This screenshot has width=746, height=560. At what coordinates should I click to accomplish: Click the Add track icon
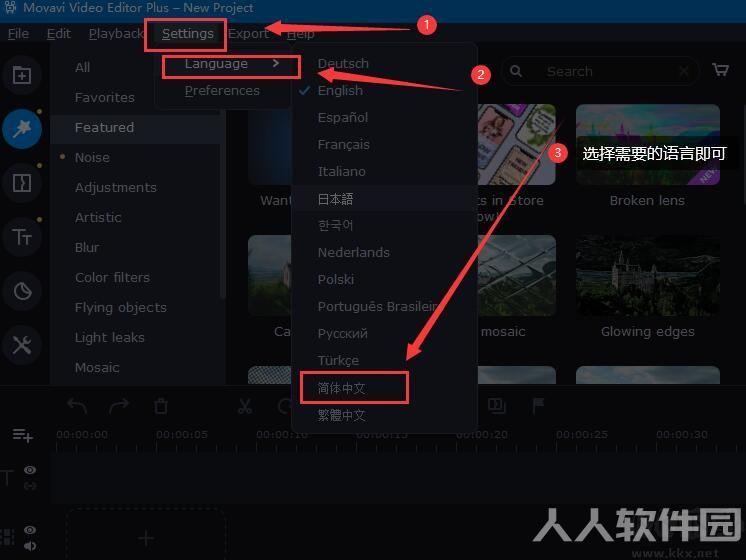point(22,435)
